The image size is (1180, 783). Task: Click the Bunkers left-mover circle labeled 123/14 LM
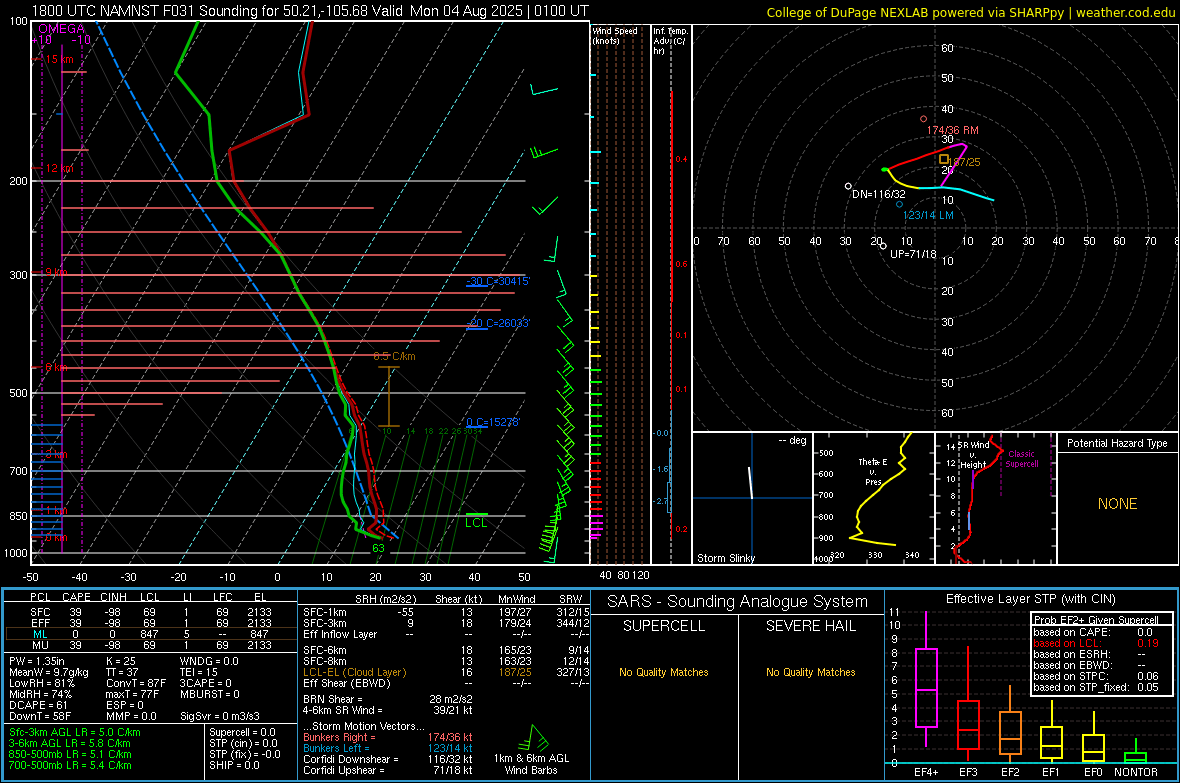[899, 204]
